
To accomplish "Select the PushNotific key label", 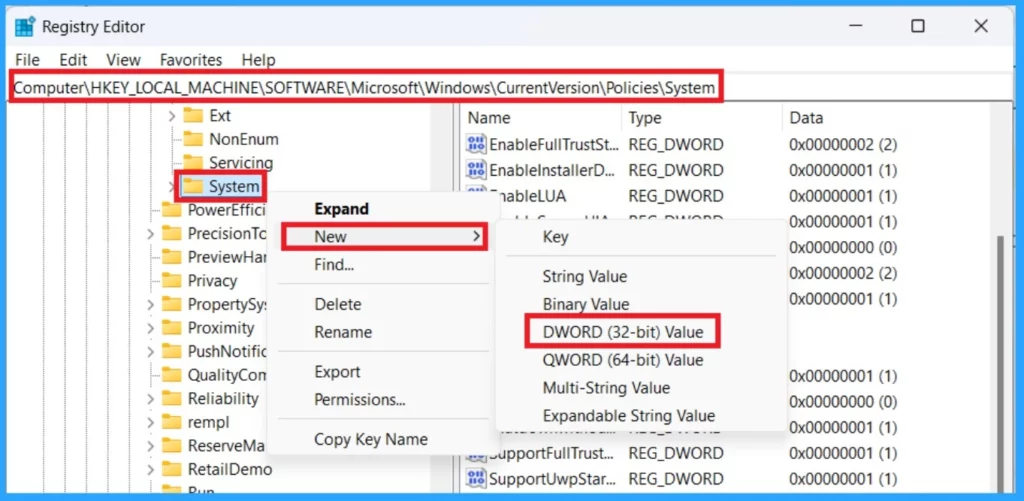I will pyautogui.click(x=227, y=351).
